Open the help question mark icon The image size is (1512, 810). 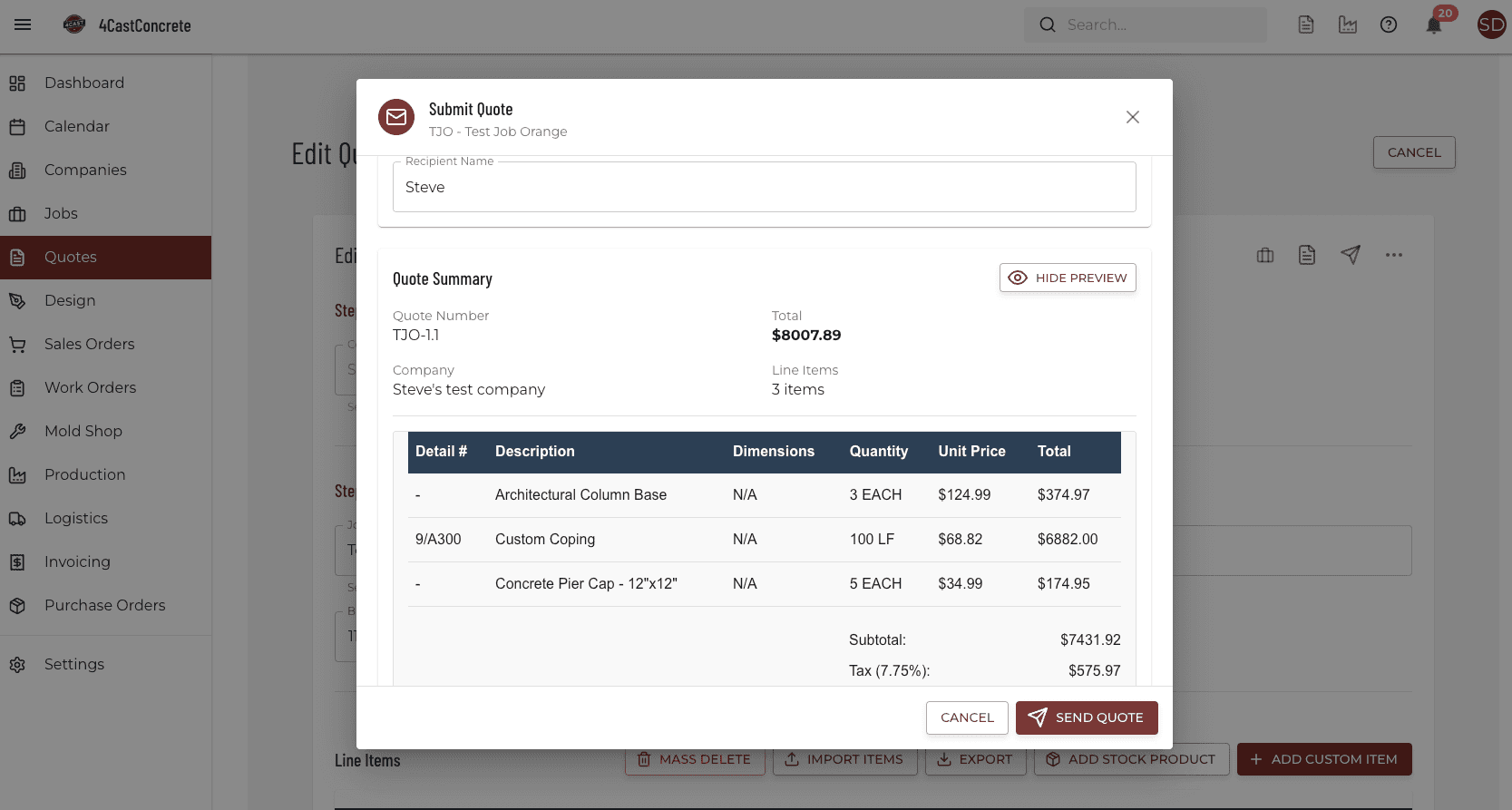1389,24
